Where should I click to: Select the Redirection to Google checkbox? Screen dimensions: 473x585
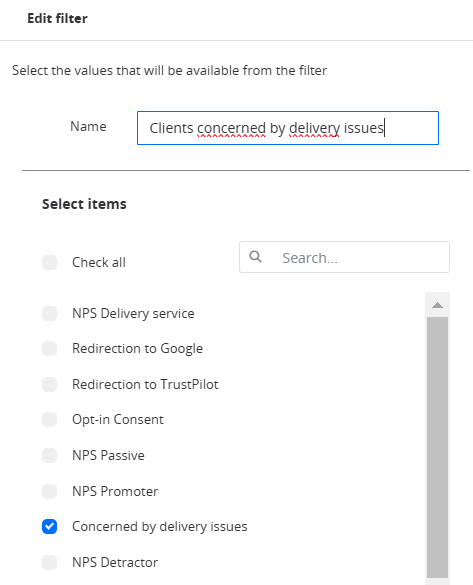50,348
